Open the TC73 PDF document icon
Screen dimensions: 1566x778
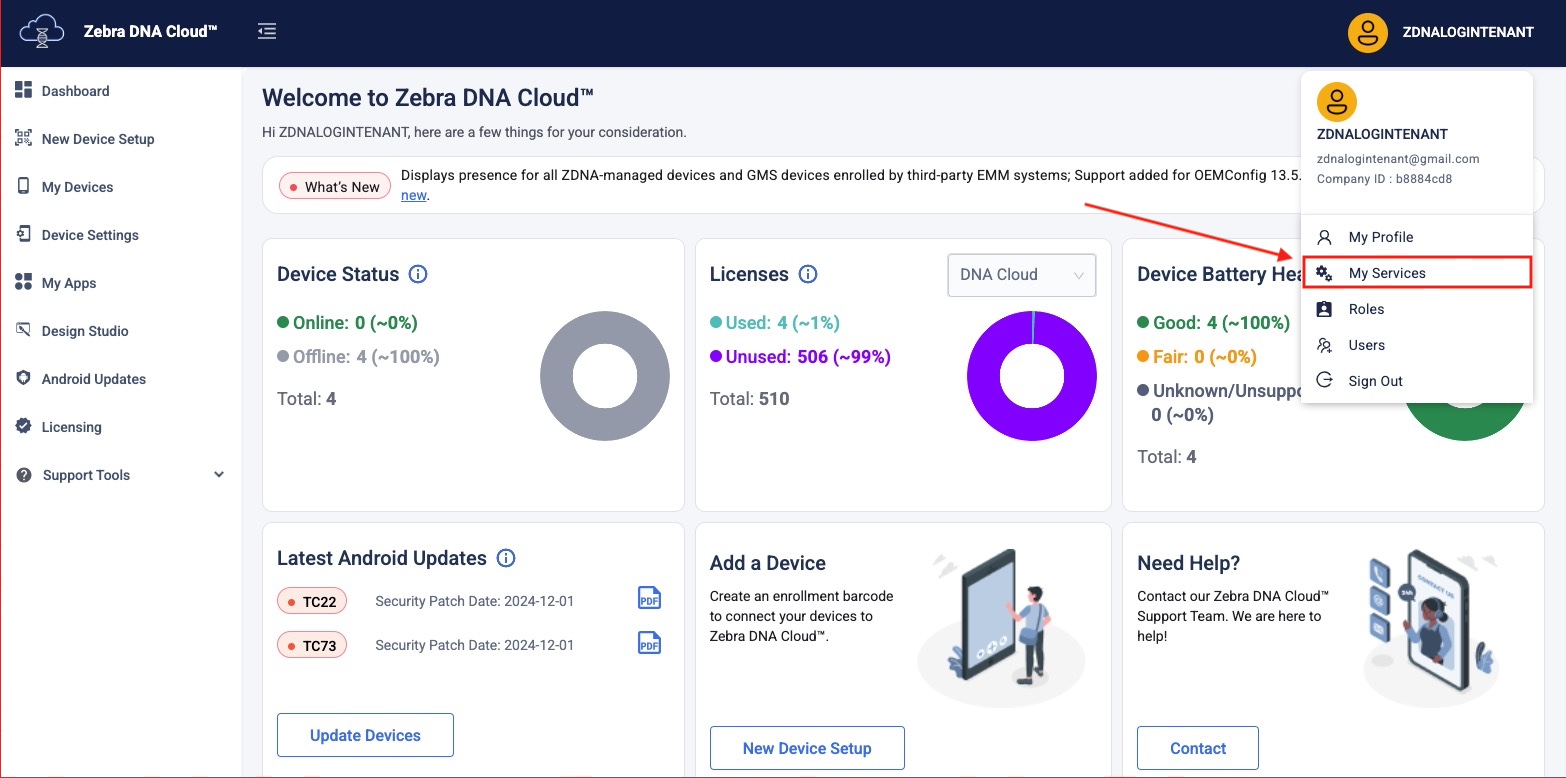649,643
